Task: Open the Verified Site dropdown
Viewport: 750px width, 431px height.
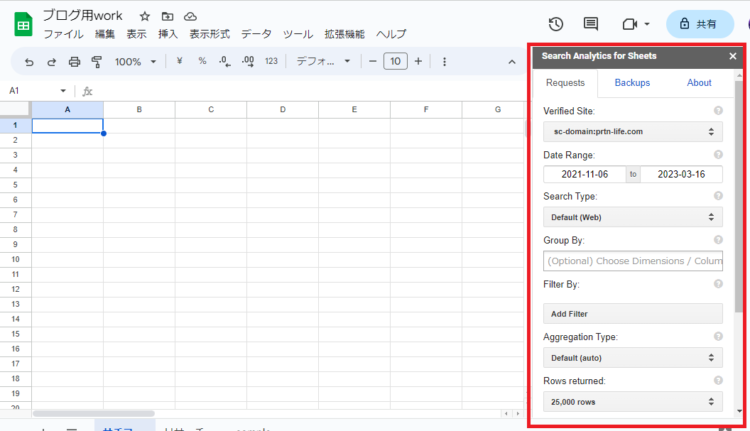Action: coord(633,132)
